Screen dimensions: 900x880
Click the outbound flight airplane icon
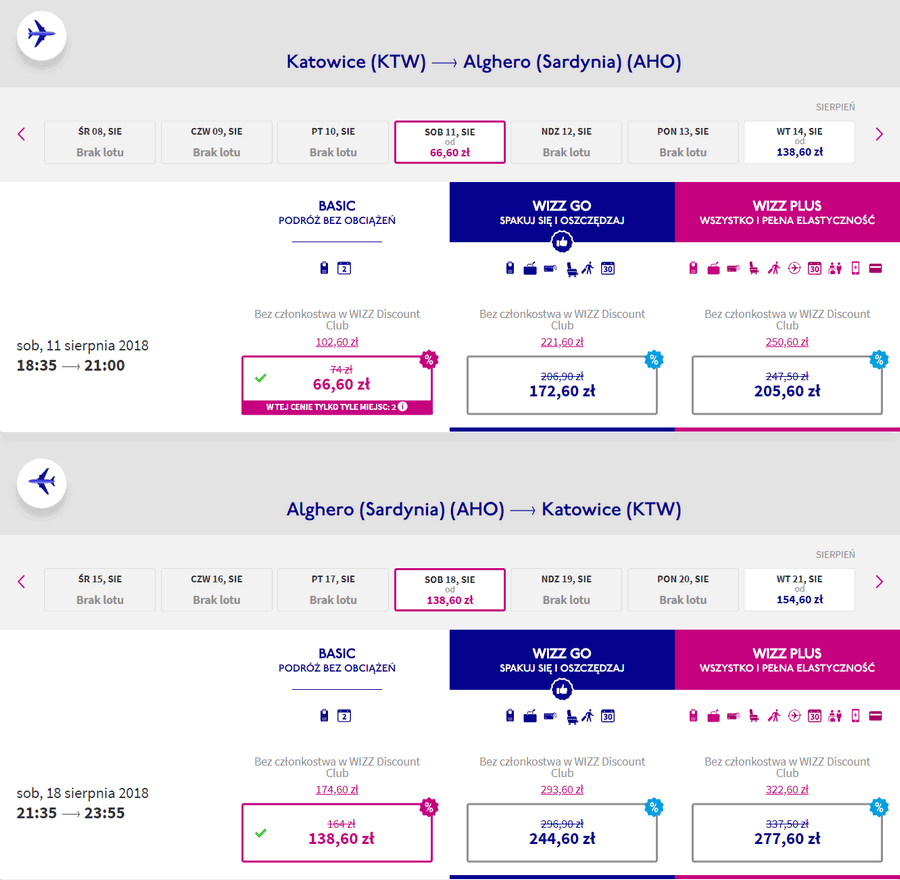tap(41, 35)
